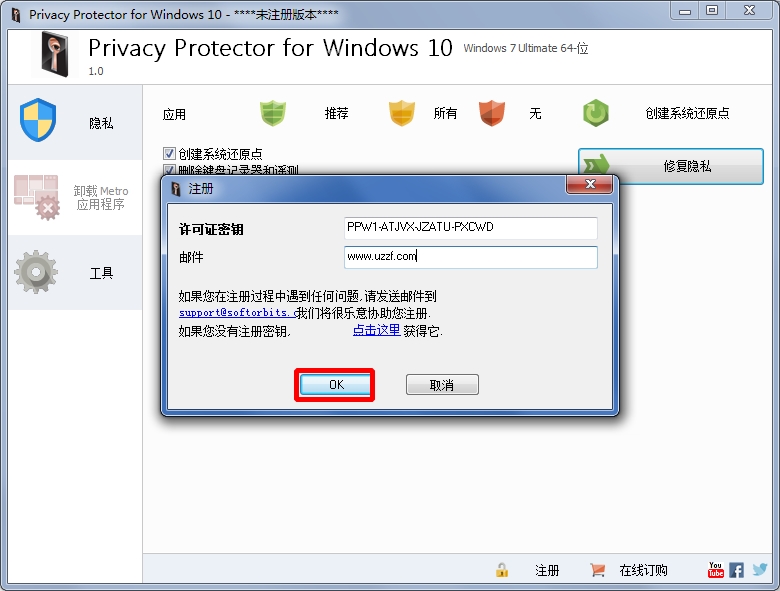
Task: Click the 取消 cancel button
Action: tap(442, 385)
